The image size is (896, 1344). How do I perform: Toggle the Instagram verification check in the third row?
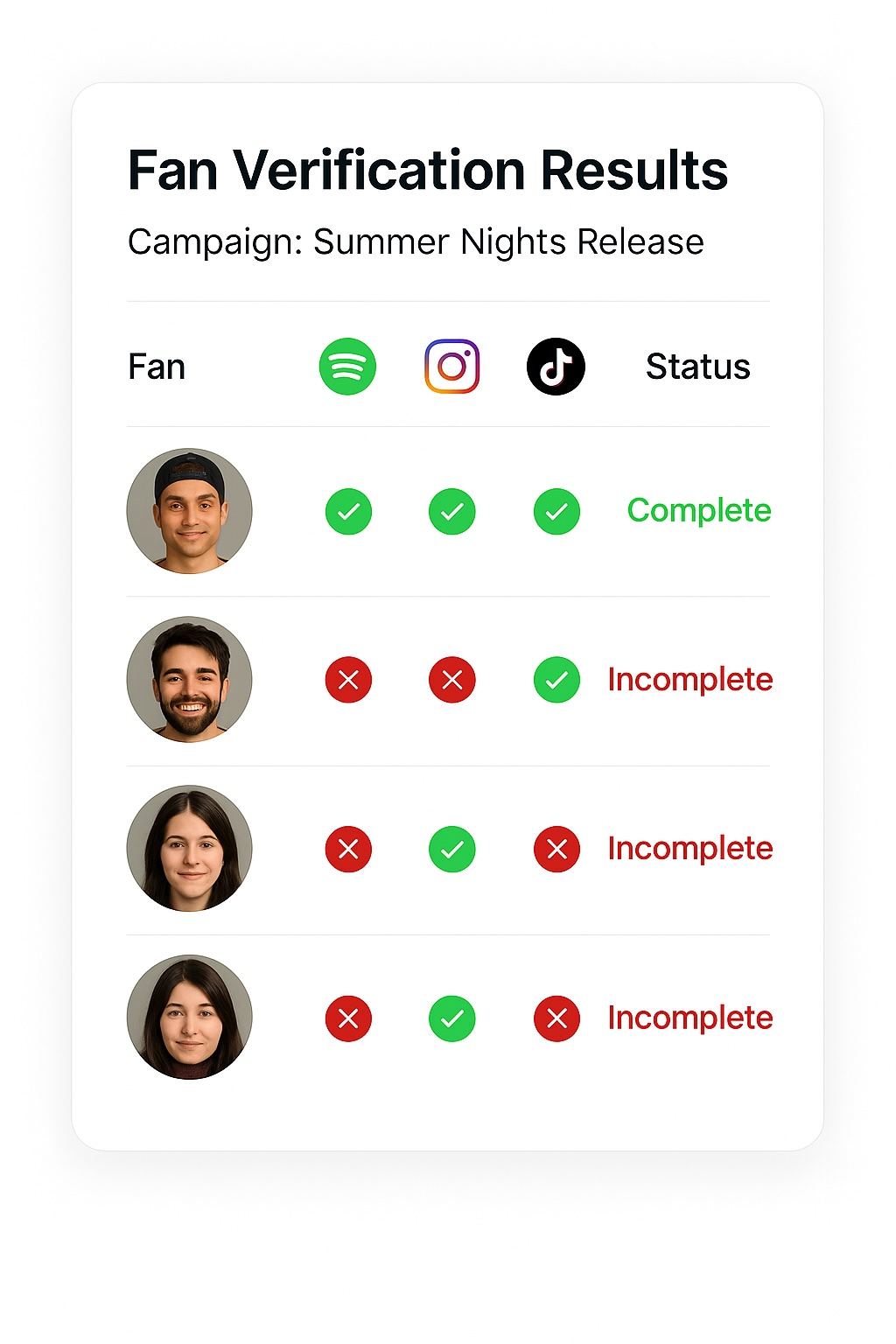451,849
